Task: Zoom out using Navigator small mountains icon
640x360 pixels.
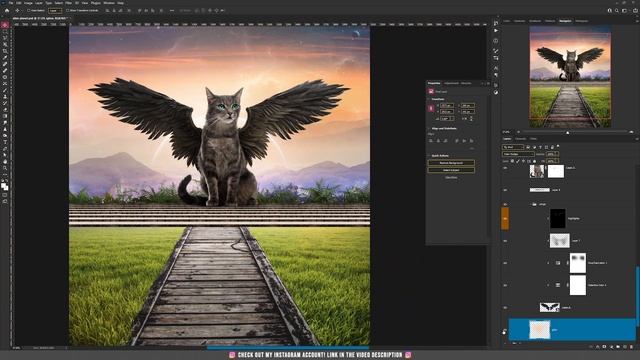Action: [x=518, y=132]
